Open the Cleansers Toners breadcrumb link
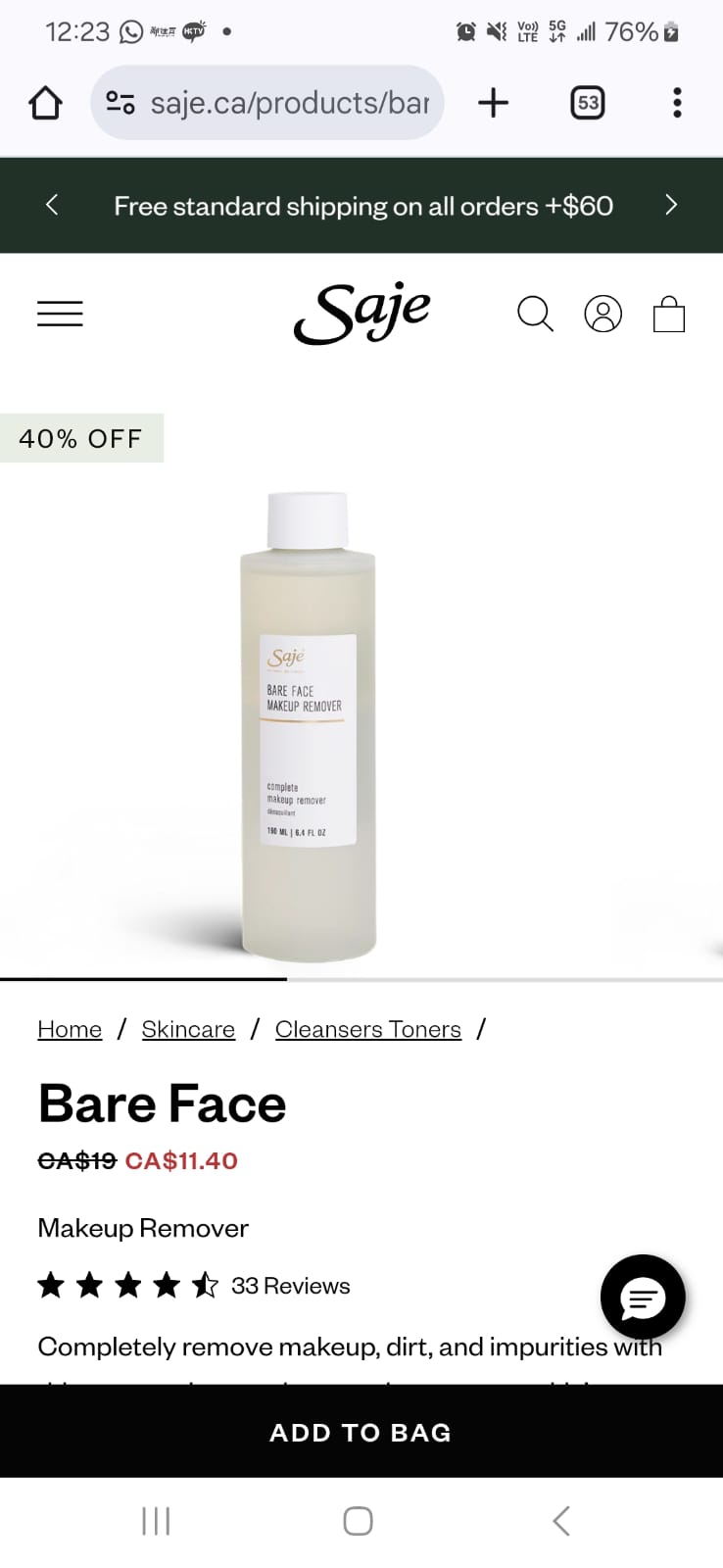The width and height of the screenshot is (723, 1568). pyautogui.click(x=368, y=1029)
